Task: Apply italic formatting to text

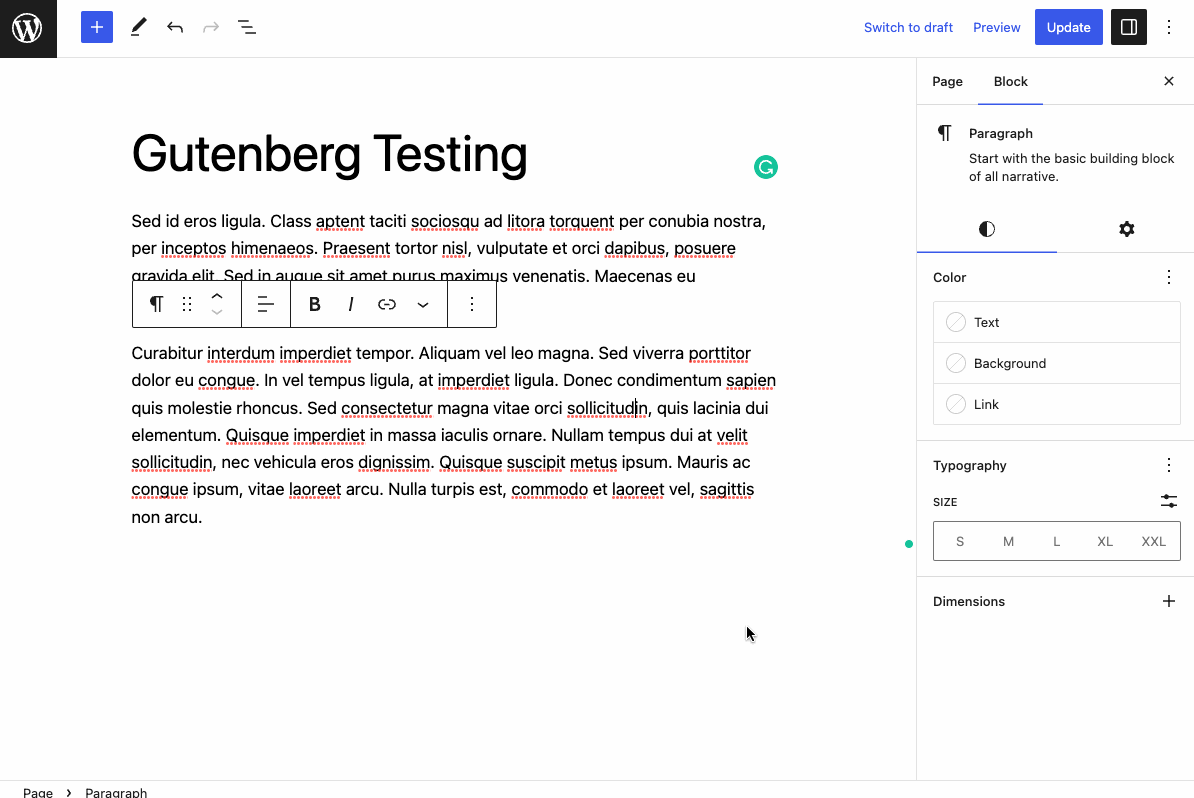Action: (x=350, y=305)
